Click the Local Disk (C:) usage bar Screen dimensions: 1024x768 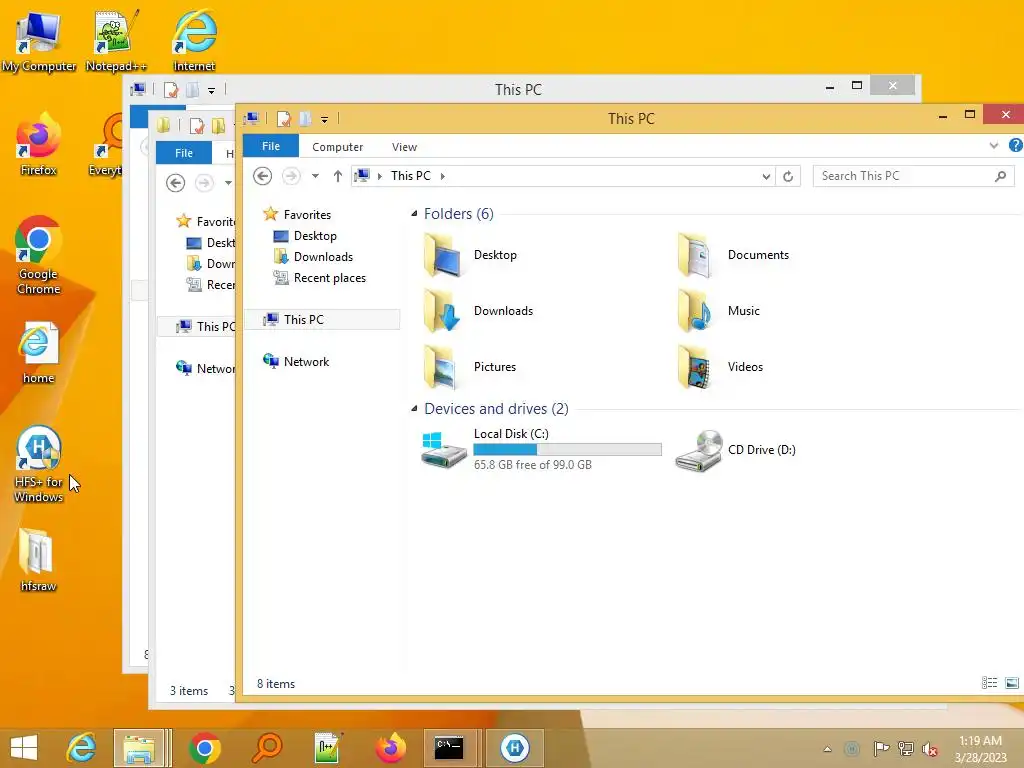568,449
